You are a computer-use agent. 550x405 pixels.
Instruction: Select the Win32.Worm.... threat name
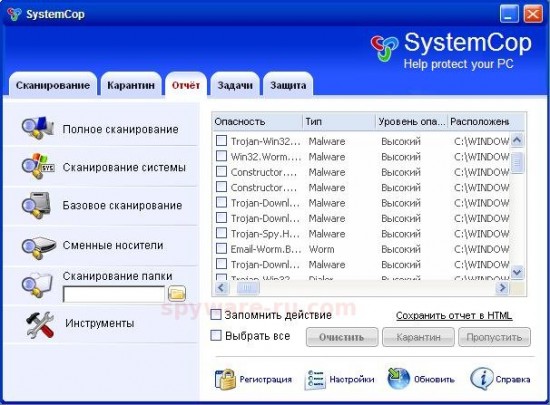266,156
